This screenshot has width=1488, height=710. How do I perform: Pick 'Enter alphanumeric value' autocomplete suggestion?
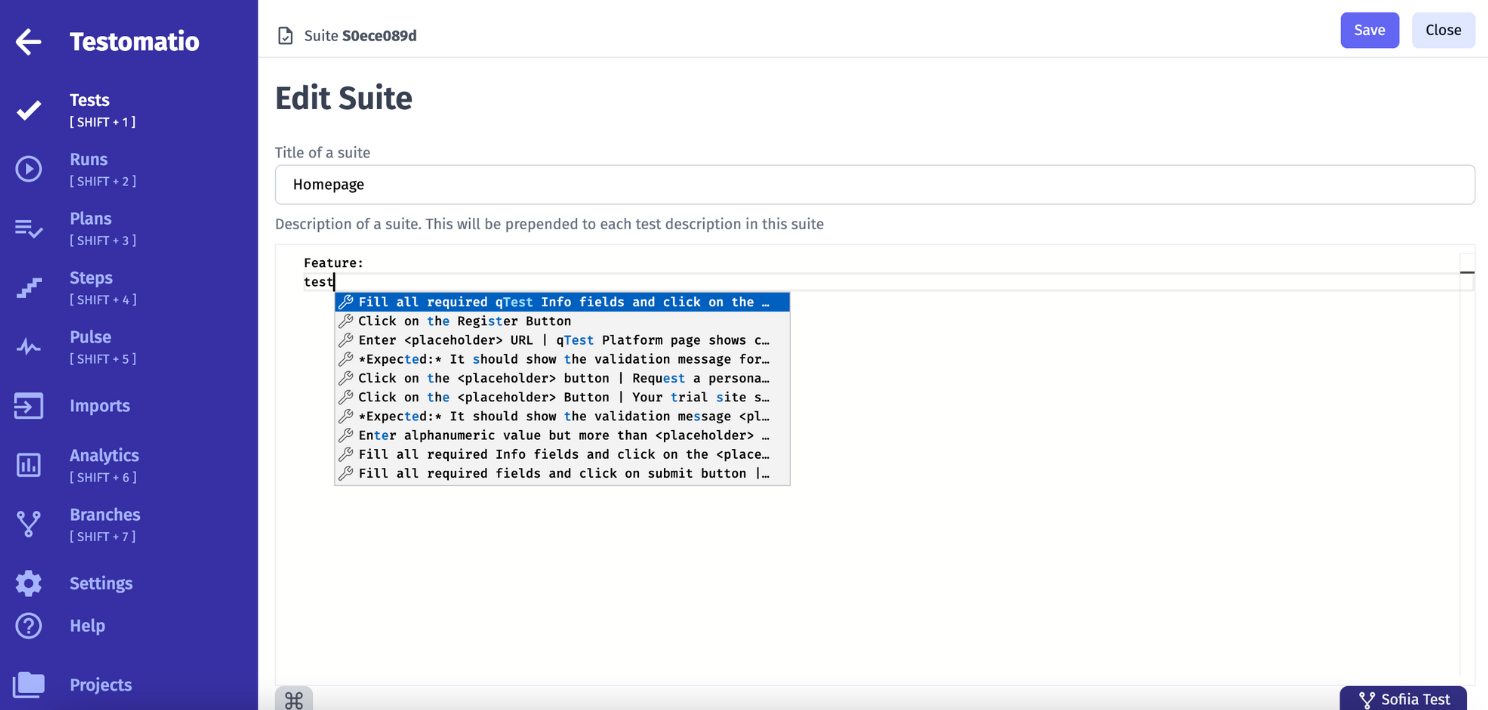(563, 435)
